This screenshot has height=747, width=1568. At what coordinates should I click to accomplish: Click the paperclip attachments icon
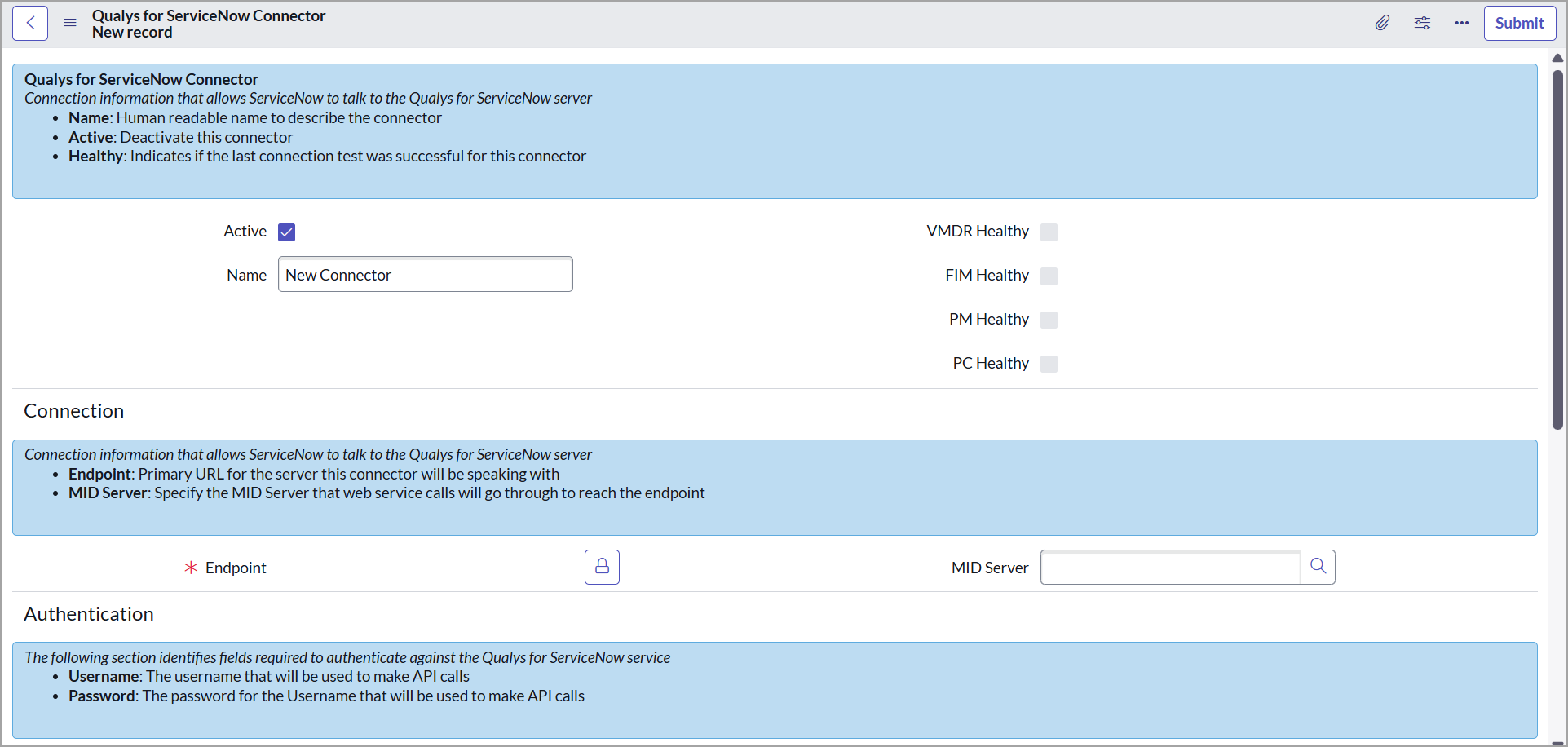coord(1382,24)
